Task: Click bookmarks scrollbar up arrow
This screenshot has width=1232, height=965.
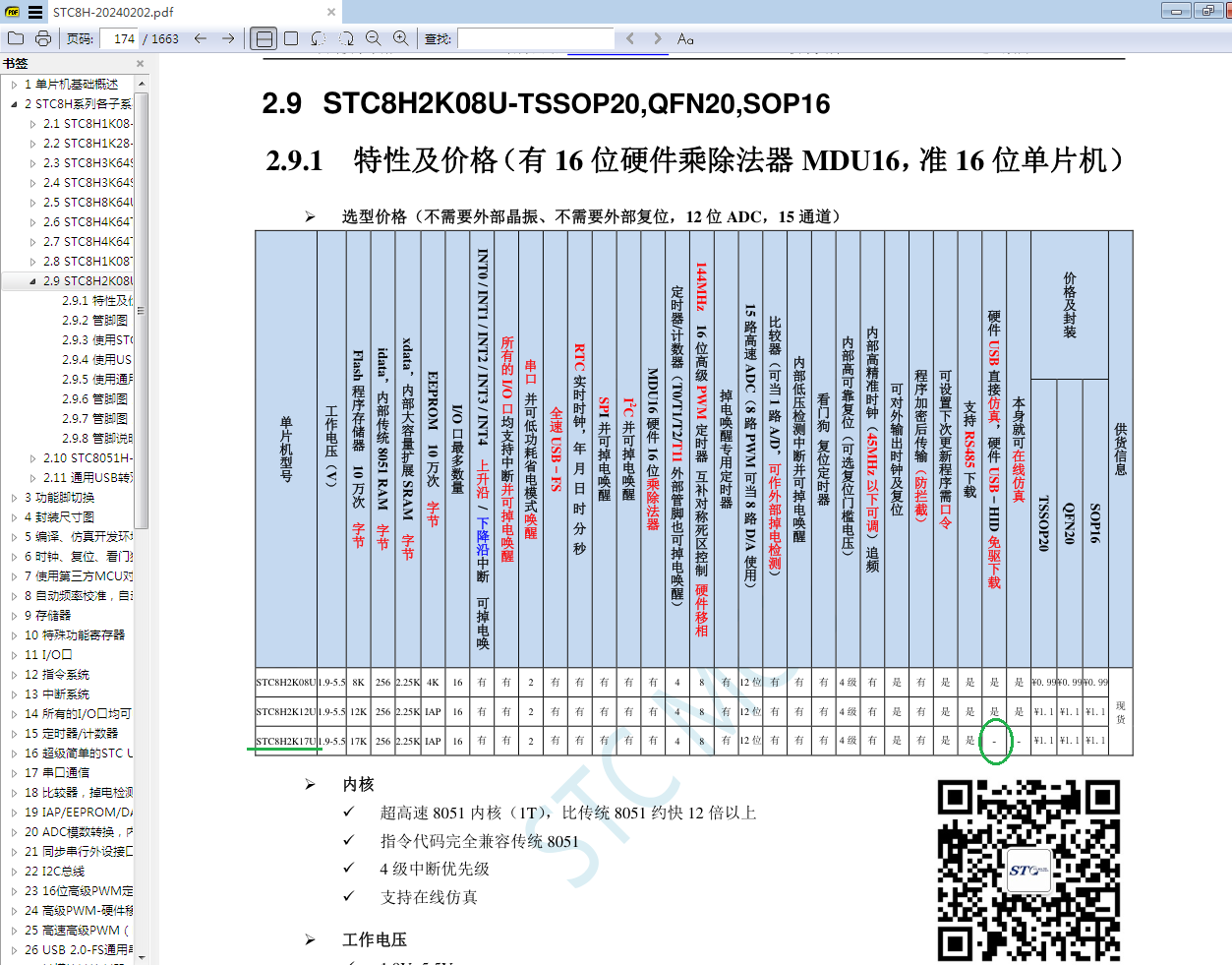Action: pyautogui.click(x=142, y=84)
